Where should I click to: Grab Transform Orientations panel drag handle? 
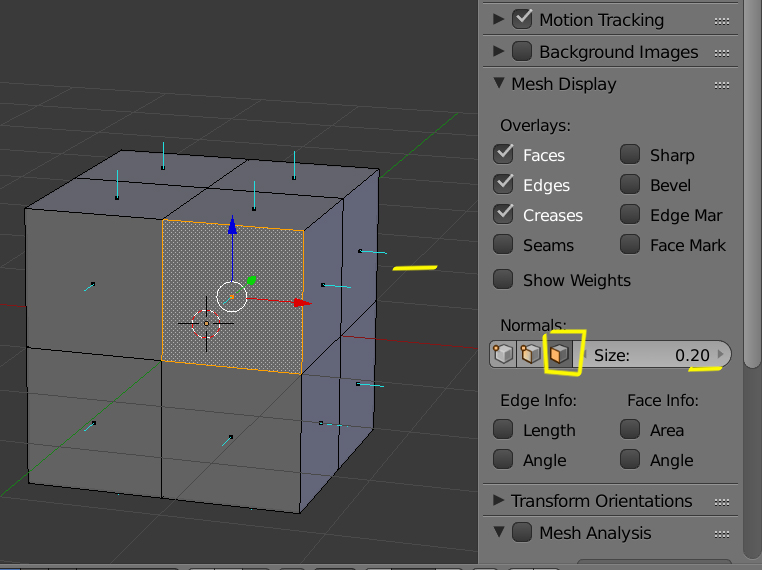(x=722, y=502)
